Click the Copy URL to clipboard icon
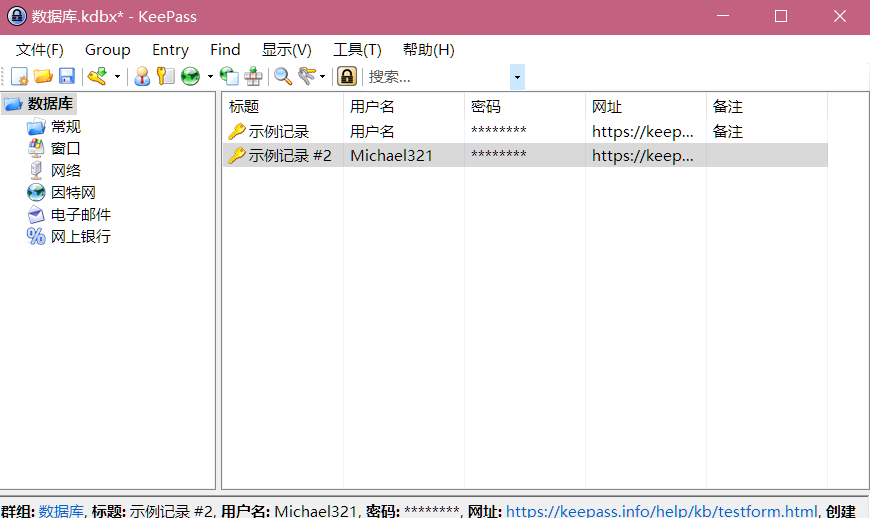Screen dimensions: 870x518 229,76
